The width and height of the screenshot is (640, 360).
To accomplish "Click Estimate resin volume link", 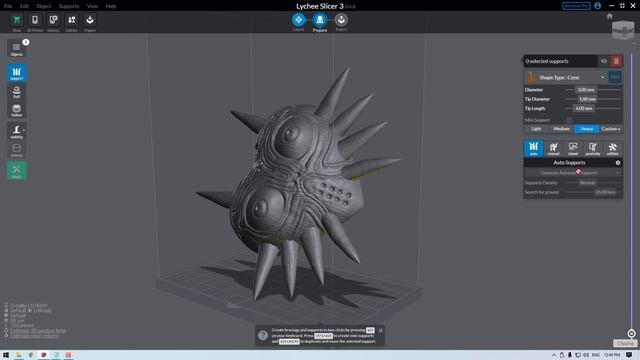I will click(35, 336).
